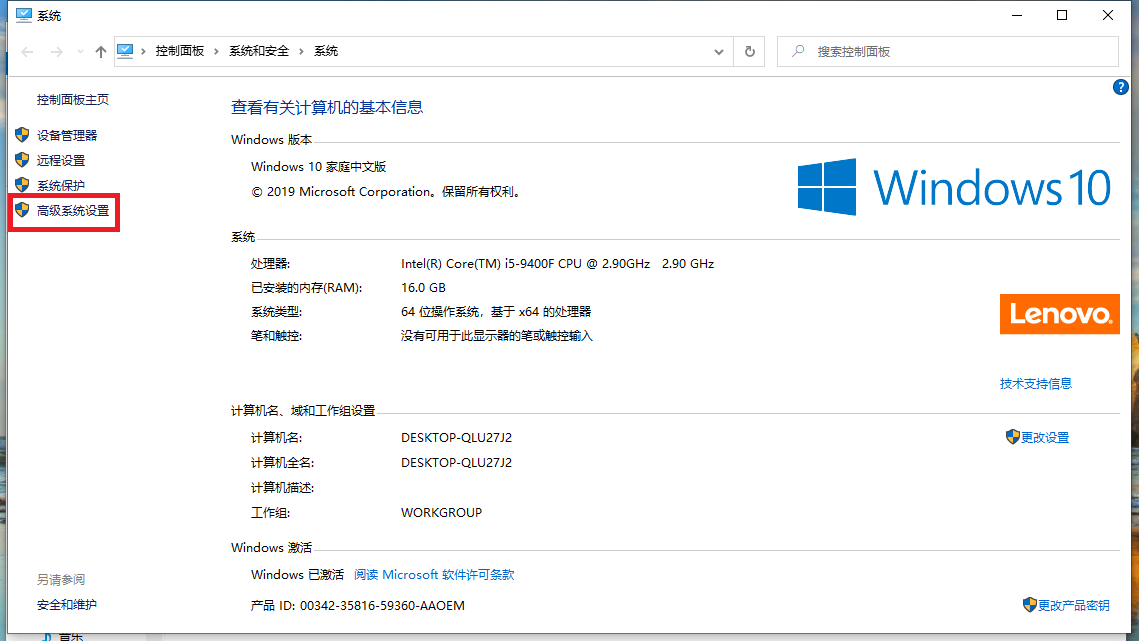Click shield icon beside 更改设置
The height and width of the screenshot is (641, 1139).
(1013, 436)
